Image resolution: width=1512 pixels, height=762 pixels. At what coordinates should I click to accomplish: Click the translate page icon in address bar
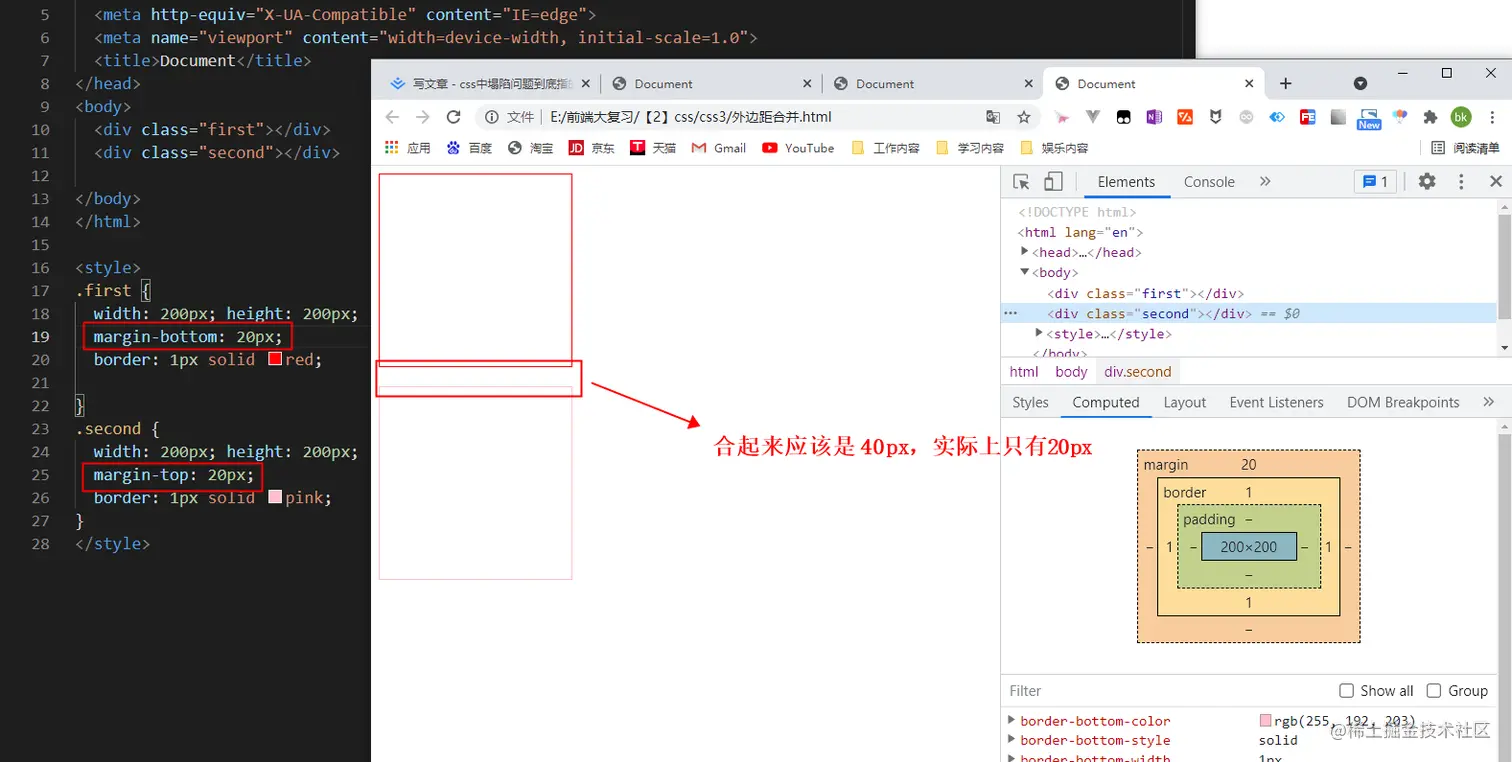click(x=993, y=117)
